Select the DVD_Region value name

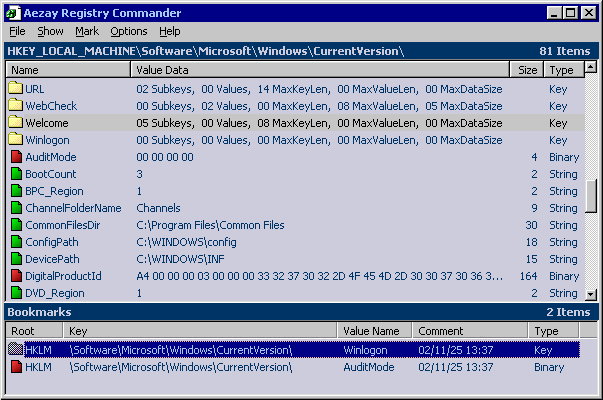click(x=55, y=293)
